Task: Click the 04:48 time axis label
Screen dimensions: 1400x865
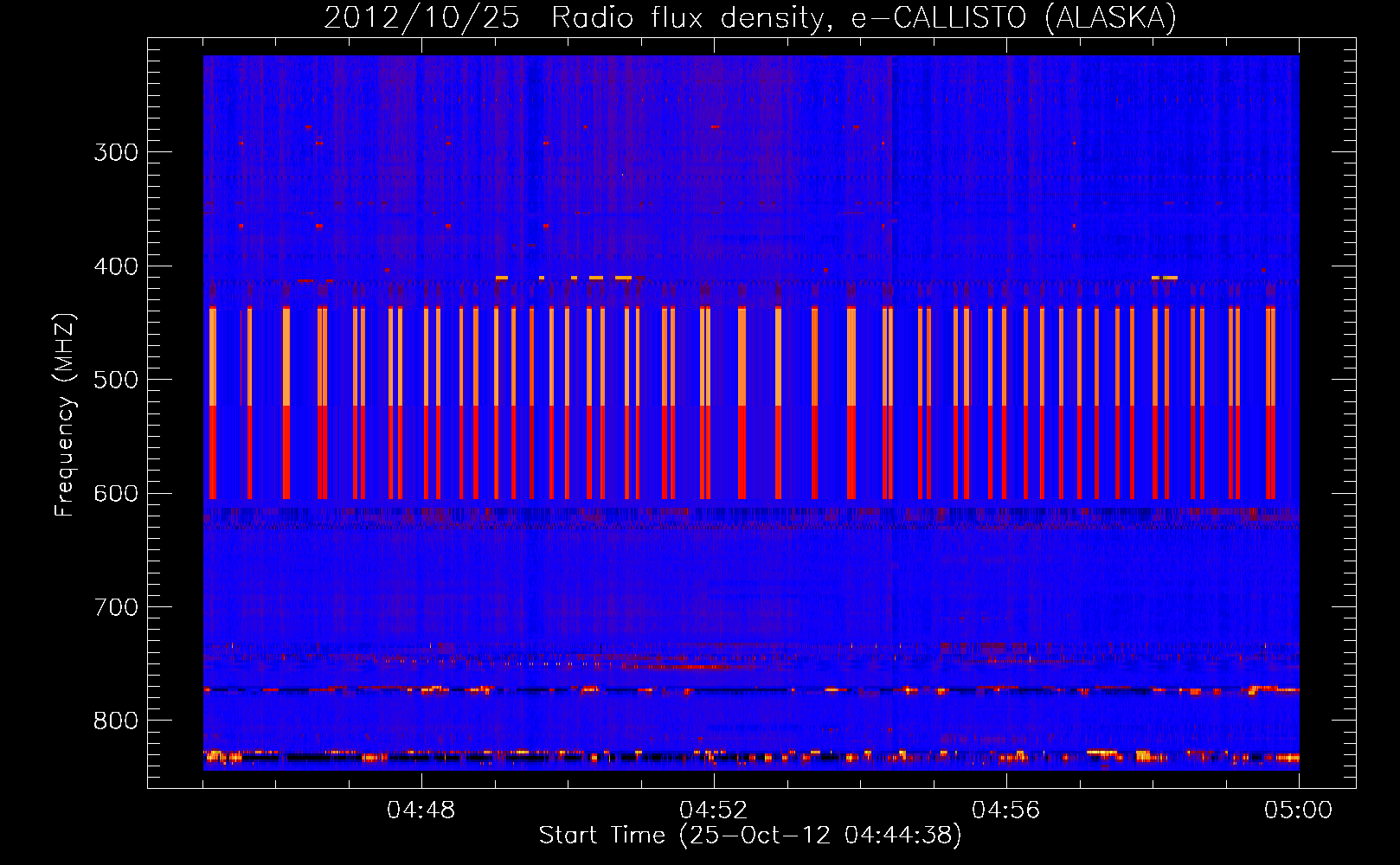Action: click(x=421, y=811)
